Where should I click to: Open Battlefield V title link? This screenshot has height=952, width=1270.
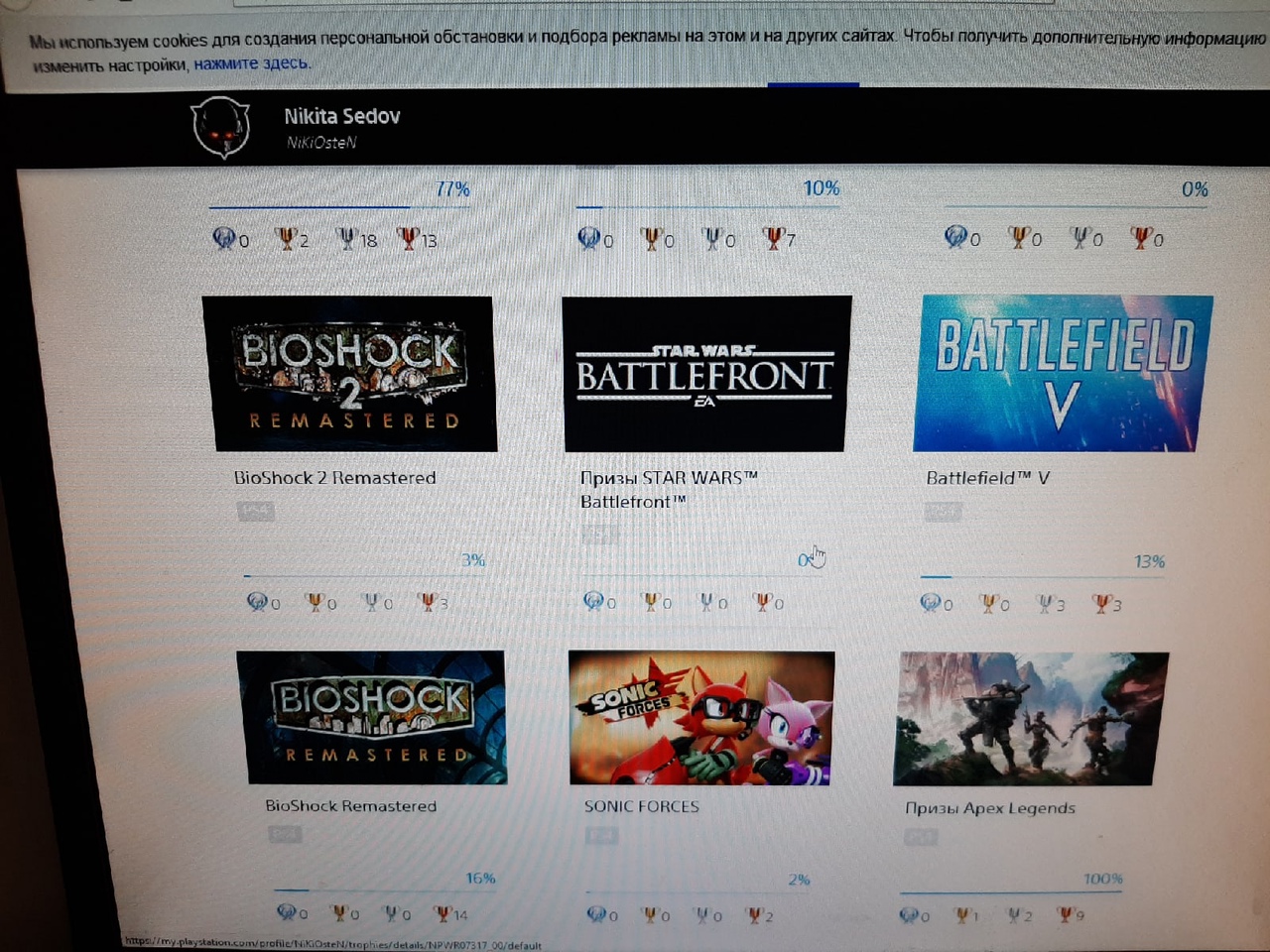click(x=988, y=478)
